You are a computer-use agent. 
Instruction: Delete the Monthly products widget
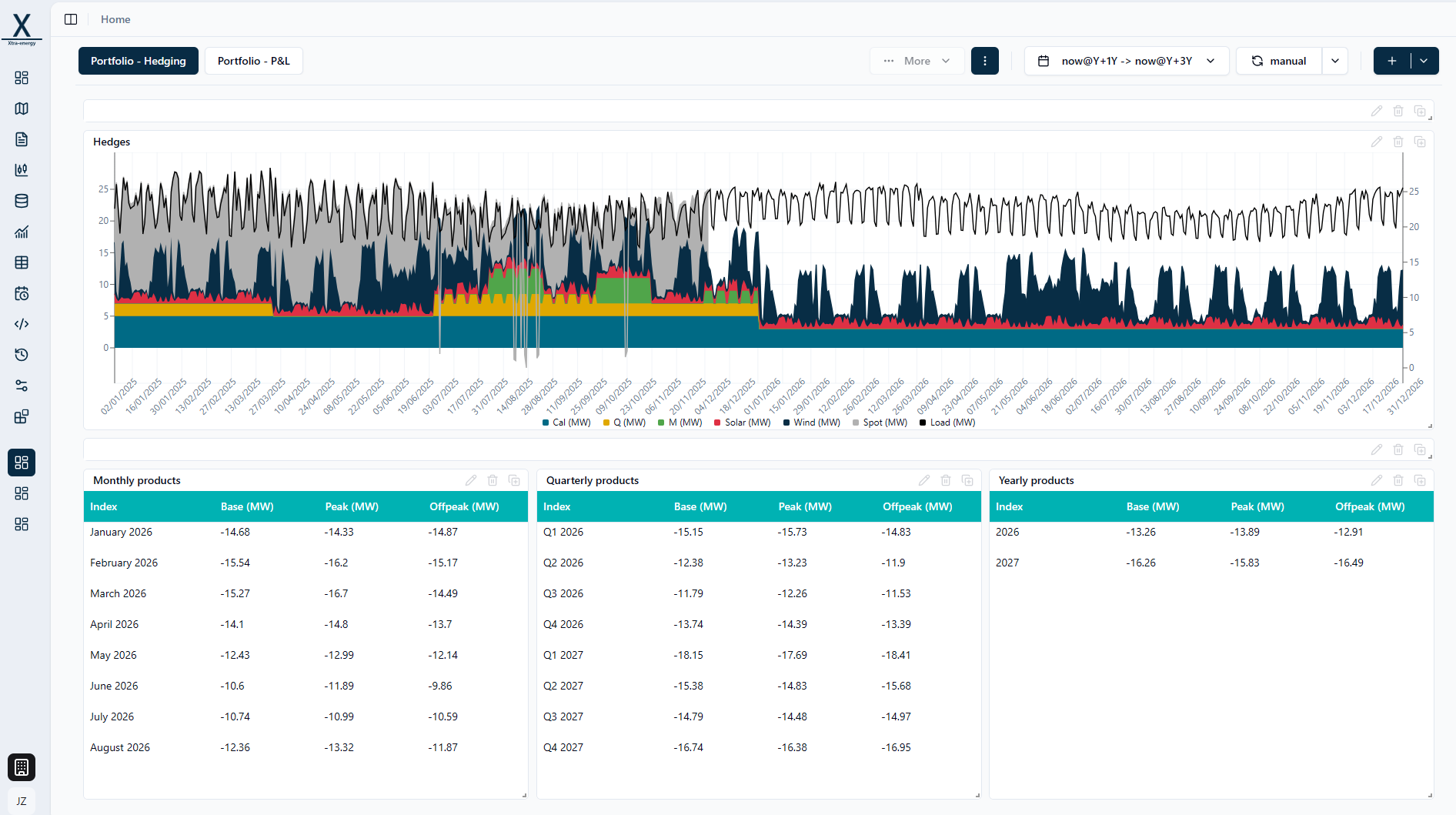(x=493, y=480)
